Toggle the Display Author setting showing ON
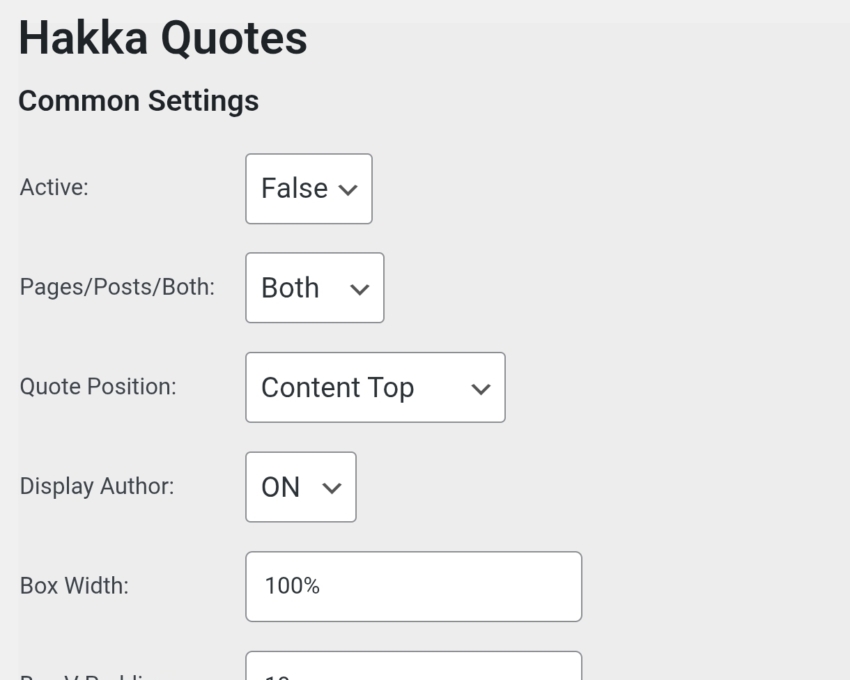This screenshot has width=850, height=680. (x=300, y=487)
